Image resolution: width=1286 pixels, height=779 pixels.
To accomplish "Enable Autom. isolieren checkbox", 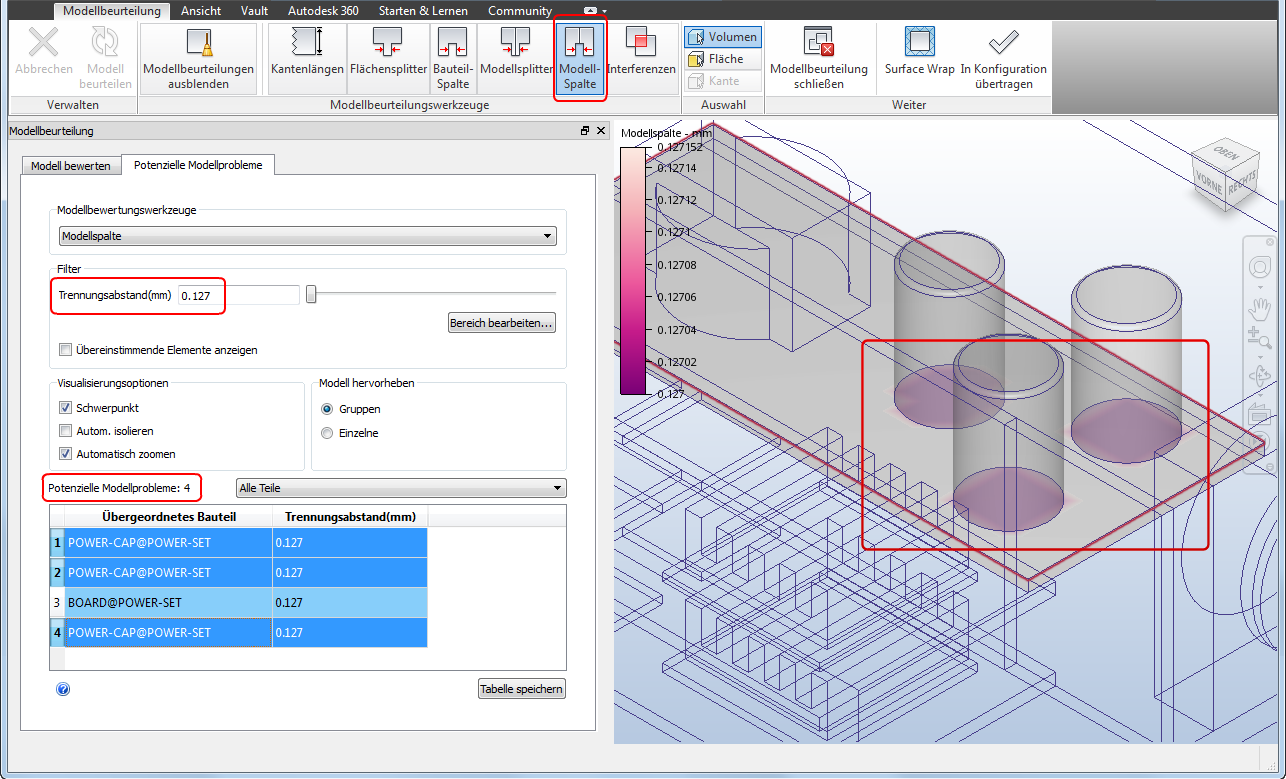I will [66, 431].
